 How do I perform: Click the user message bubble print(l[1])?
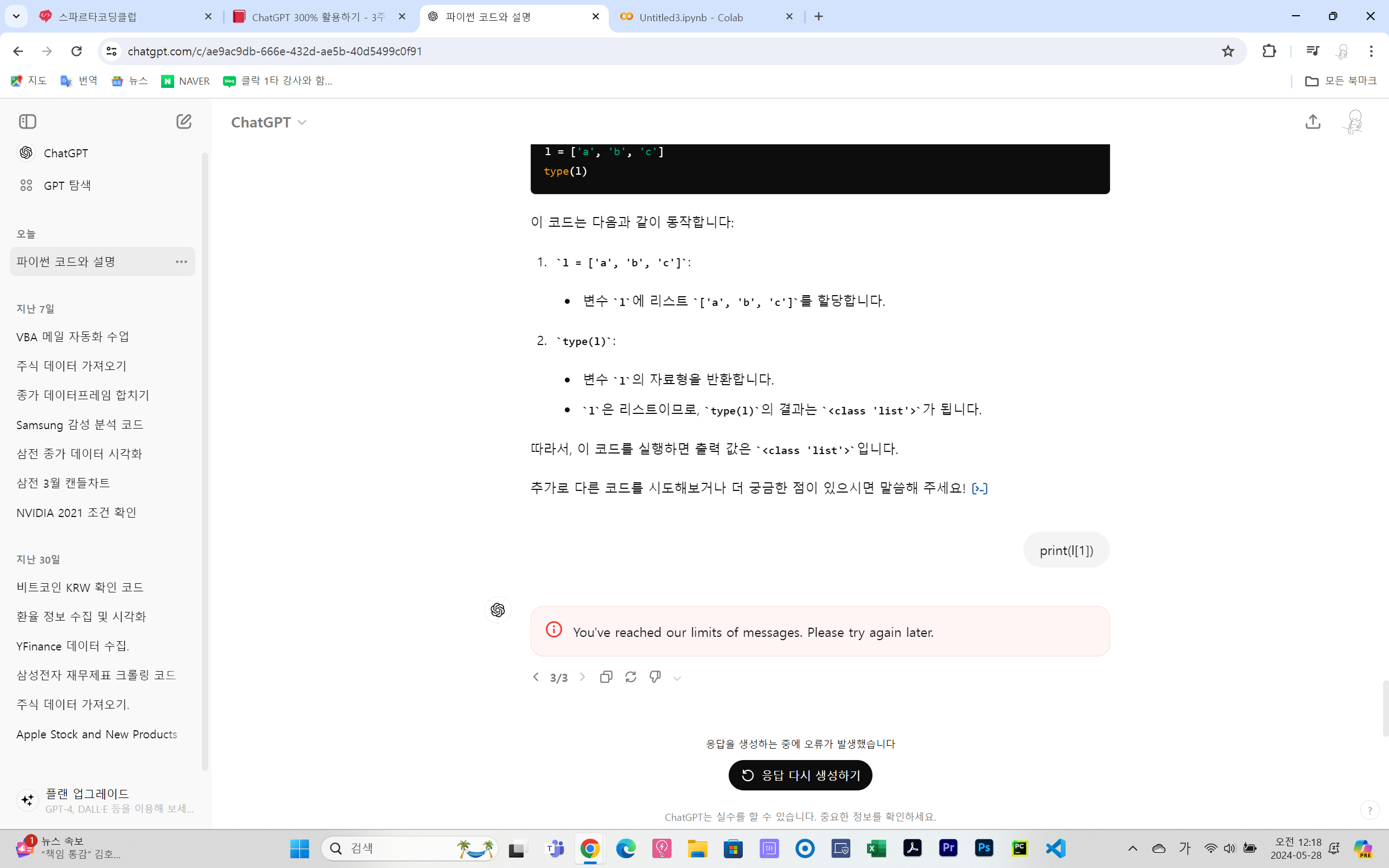click(1066, 550)
